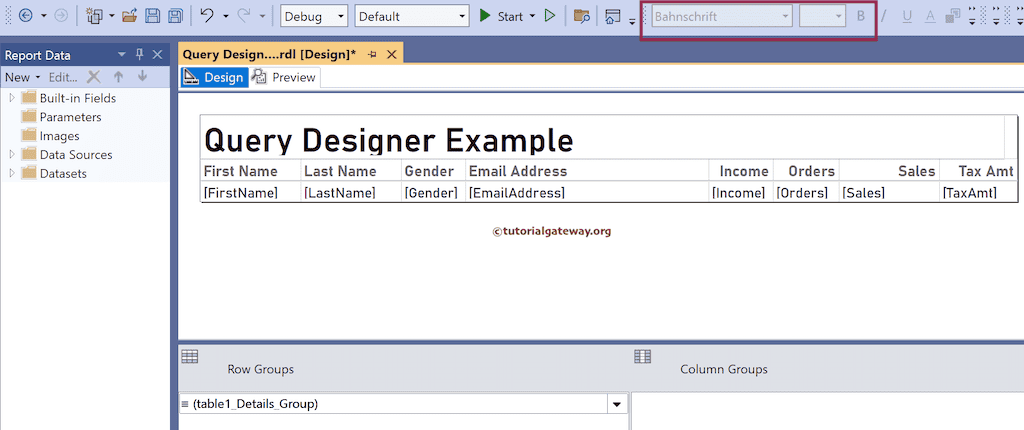Click Edit... in Report Data toolbar

(63, 77)
